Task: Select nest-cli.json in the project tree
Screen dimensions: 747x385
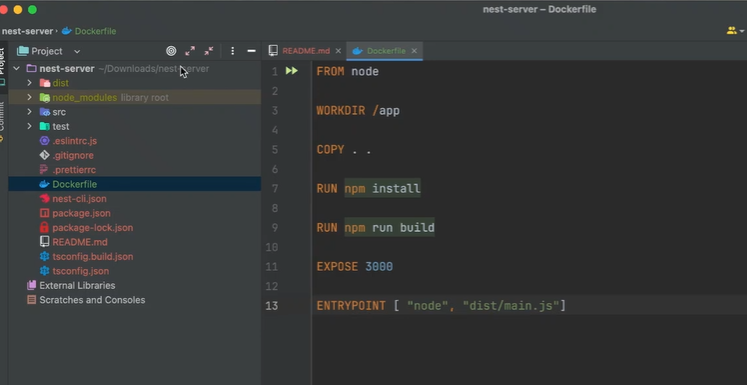Action: tap(80, 199)
